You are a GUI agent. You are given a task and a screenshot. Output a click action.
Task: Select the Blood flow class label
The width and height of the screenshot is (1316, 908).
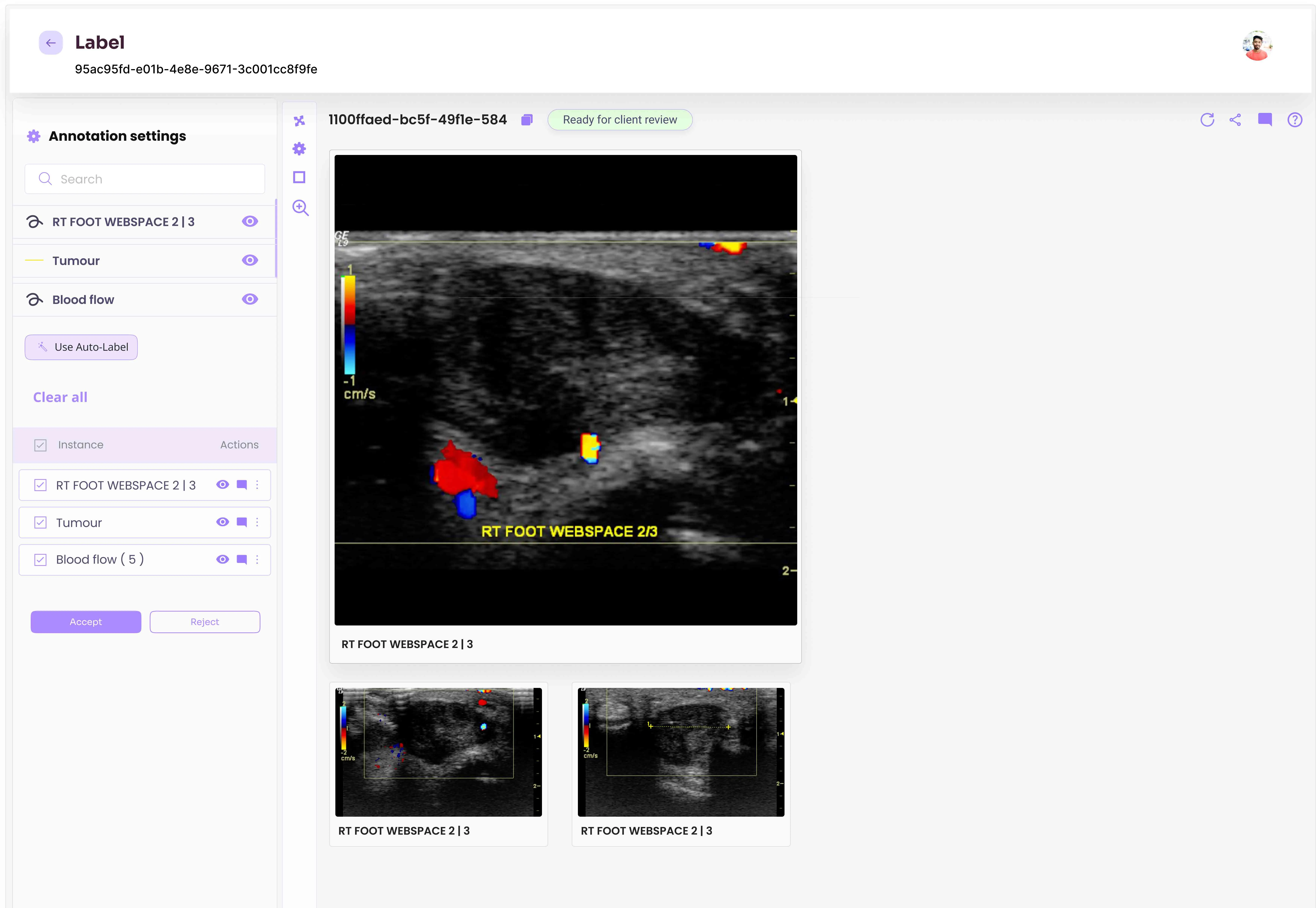click(x=83, y=300)
